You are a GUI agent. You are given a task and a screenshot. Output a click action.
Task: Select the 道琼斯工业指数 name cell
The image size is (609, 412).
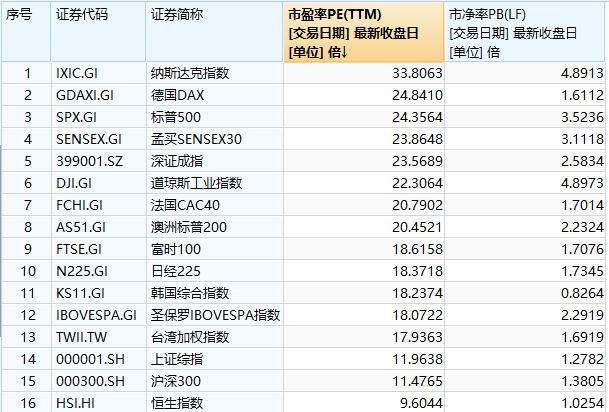pos(214,183)
